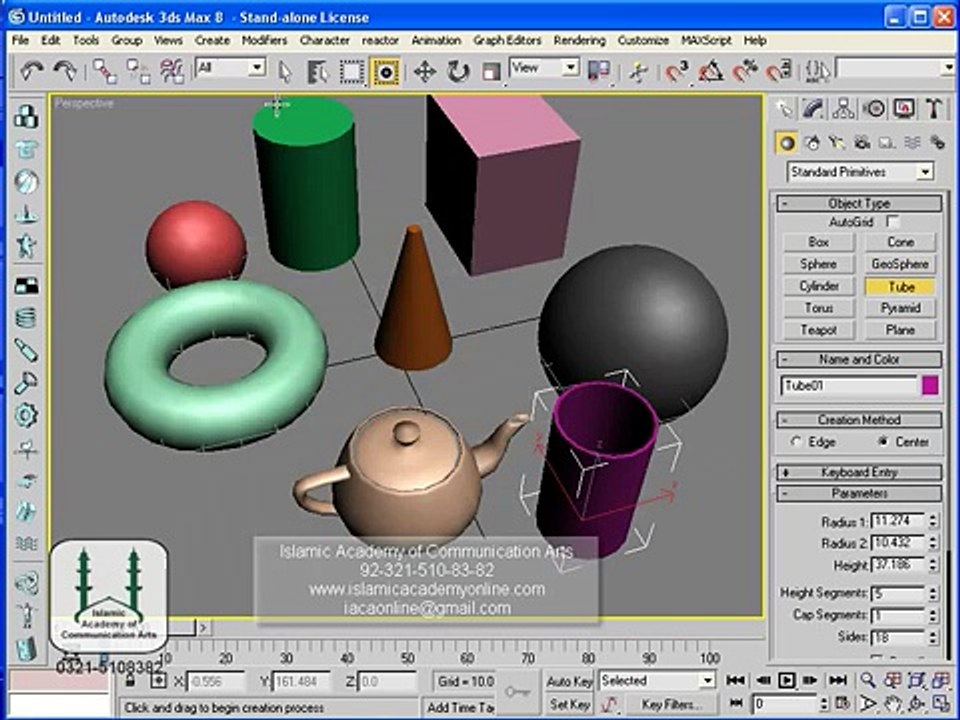
Task: Open the File menu
Action: (20, 40)
